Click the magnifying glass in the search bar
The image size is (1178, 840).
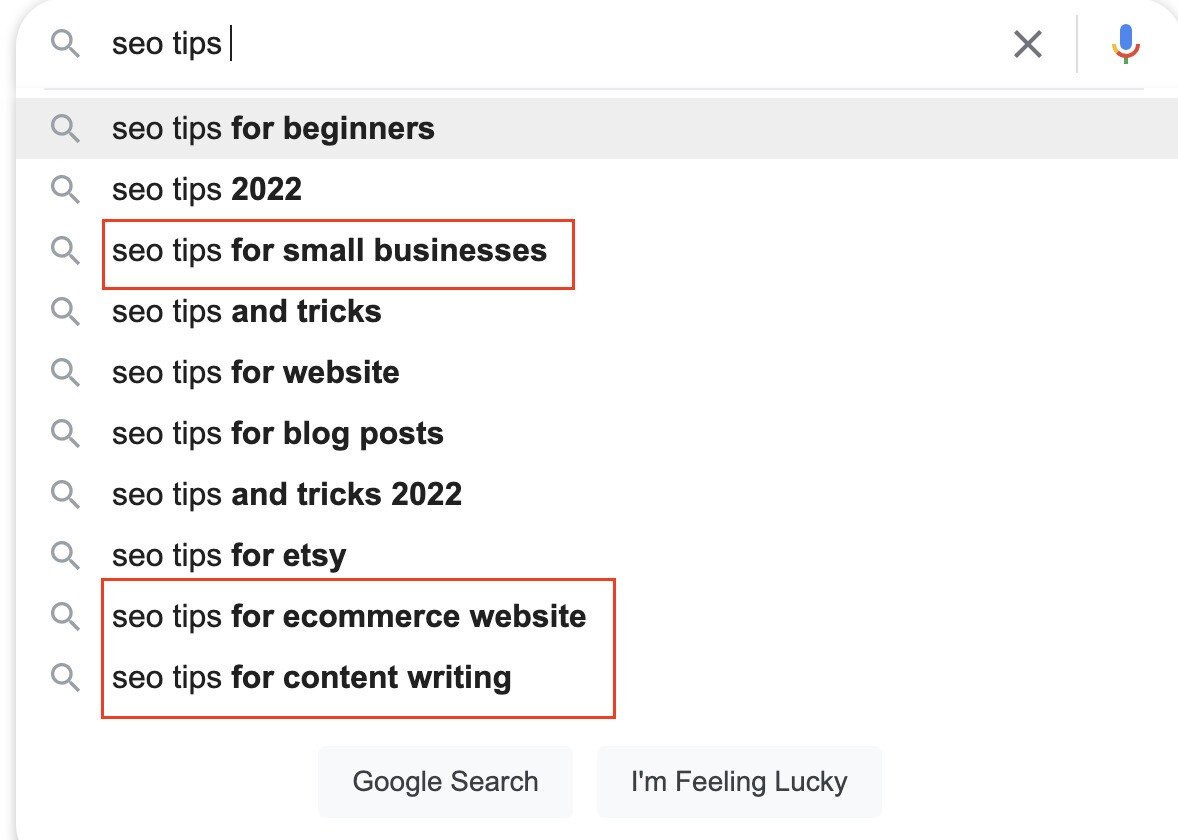66,44
